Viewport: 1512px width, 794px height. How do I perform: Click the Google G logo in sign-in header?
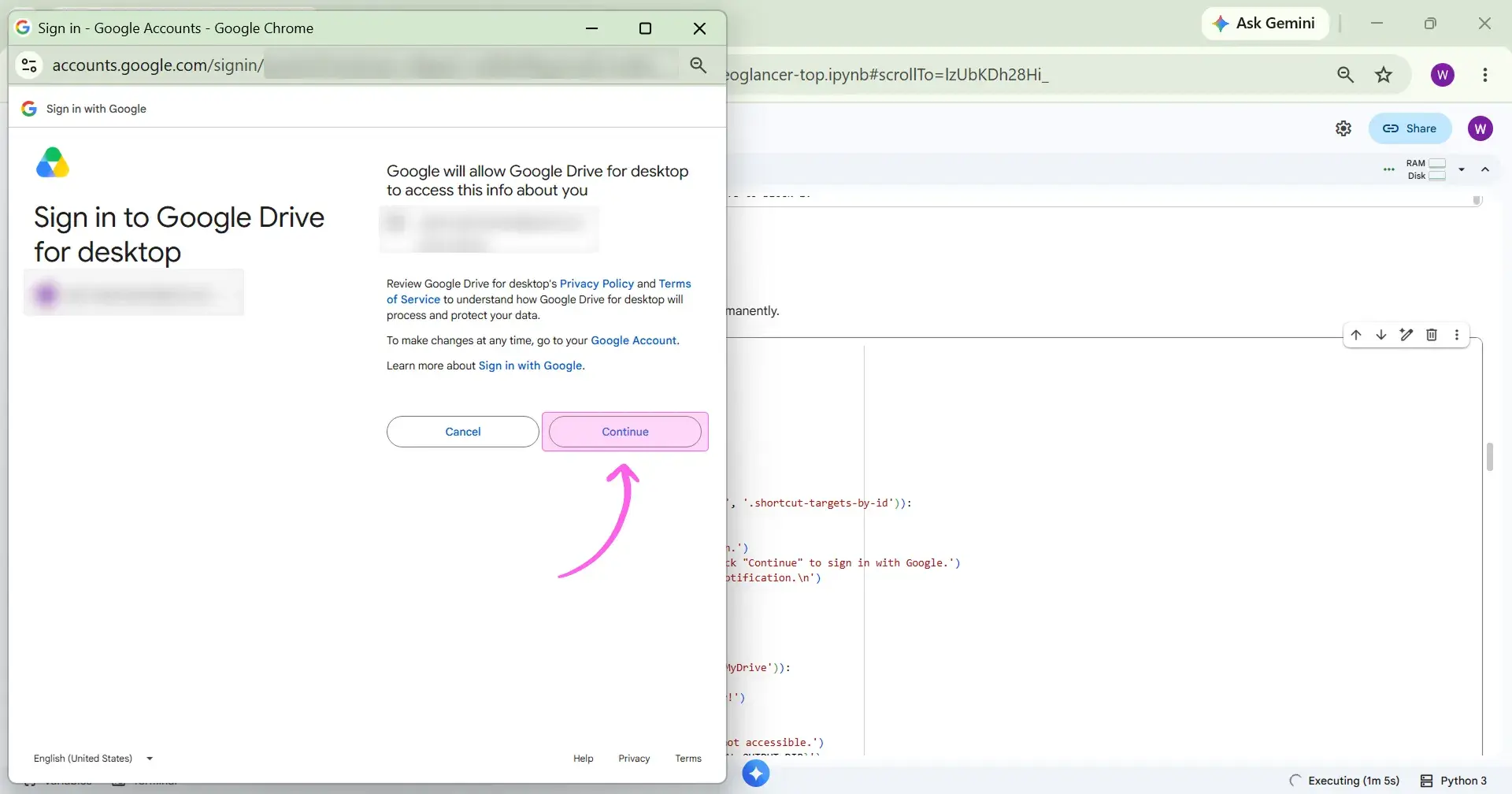coord(29,109)
